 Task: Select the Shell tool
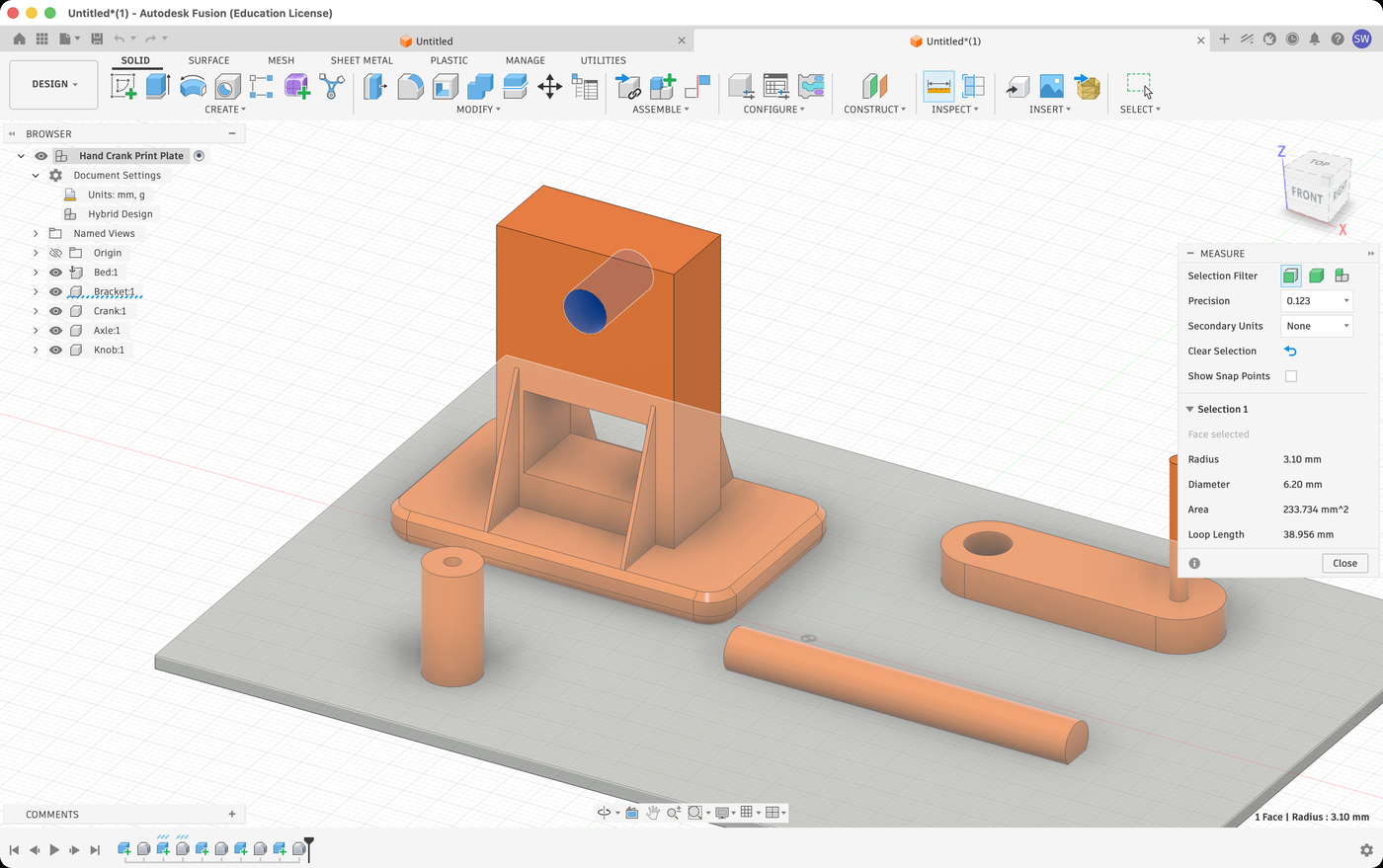point(445,87)
